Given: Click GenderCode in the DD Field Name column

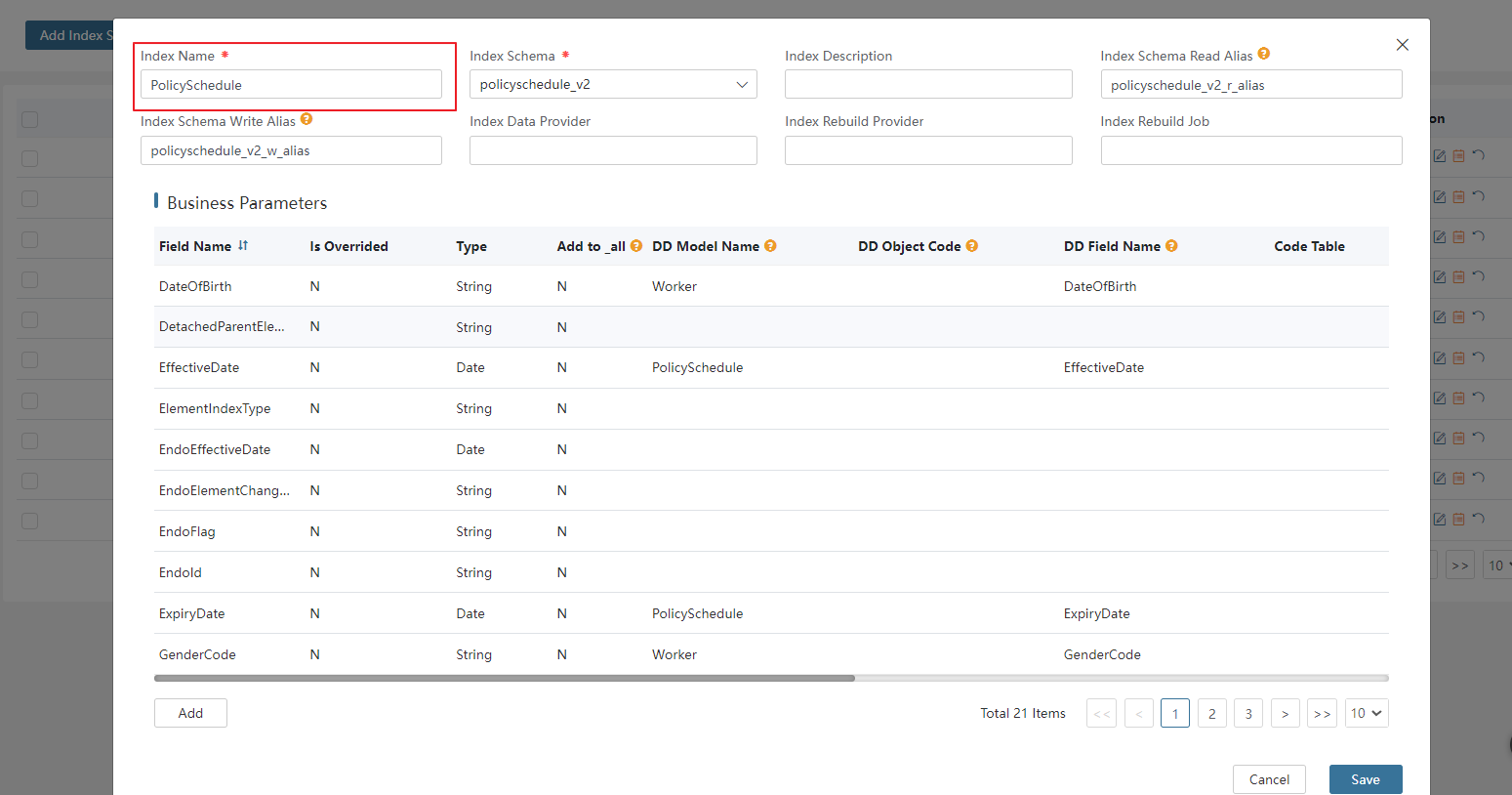Looking at the screenshot, I should pos(1102,654).
